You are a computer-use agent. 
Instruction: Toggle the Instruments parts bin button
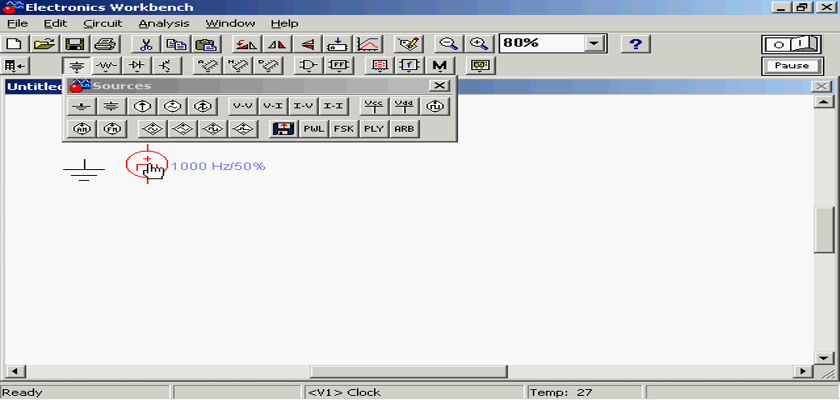coord(482,66)
